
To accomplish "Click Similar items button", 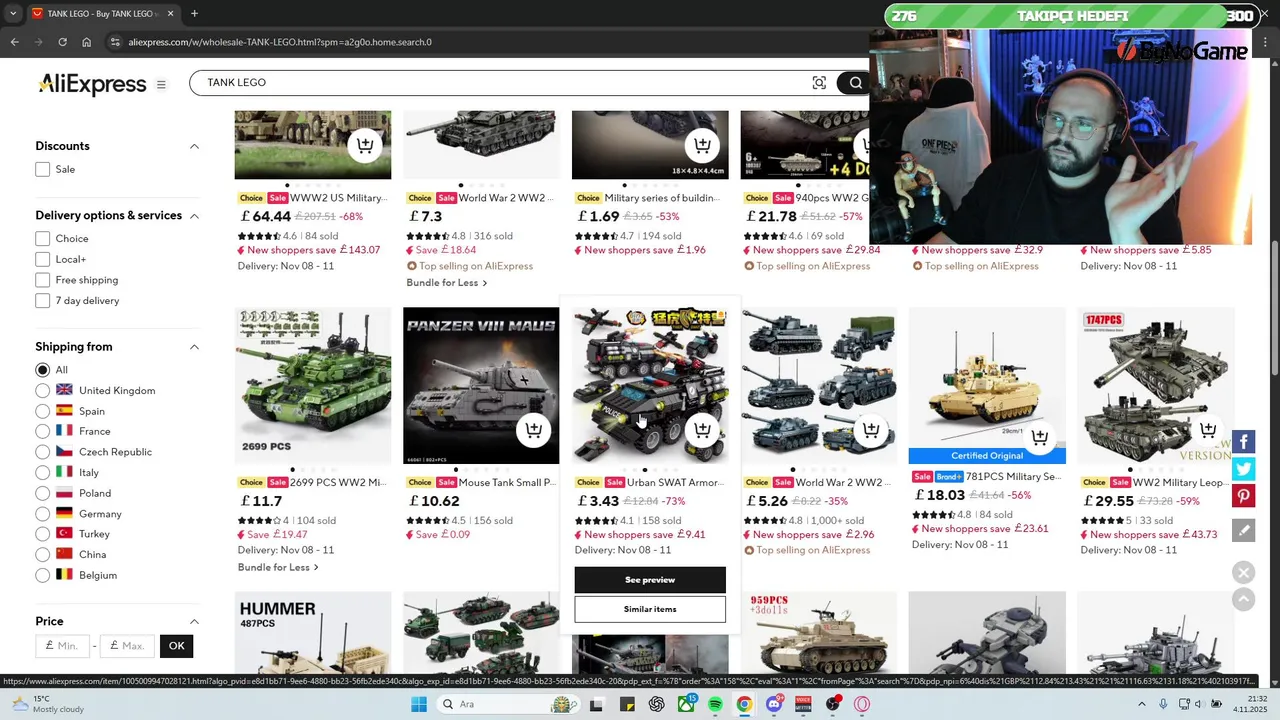I will click(650, 609).
